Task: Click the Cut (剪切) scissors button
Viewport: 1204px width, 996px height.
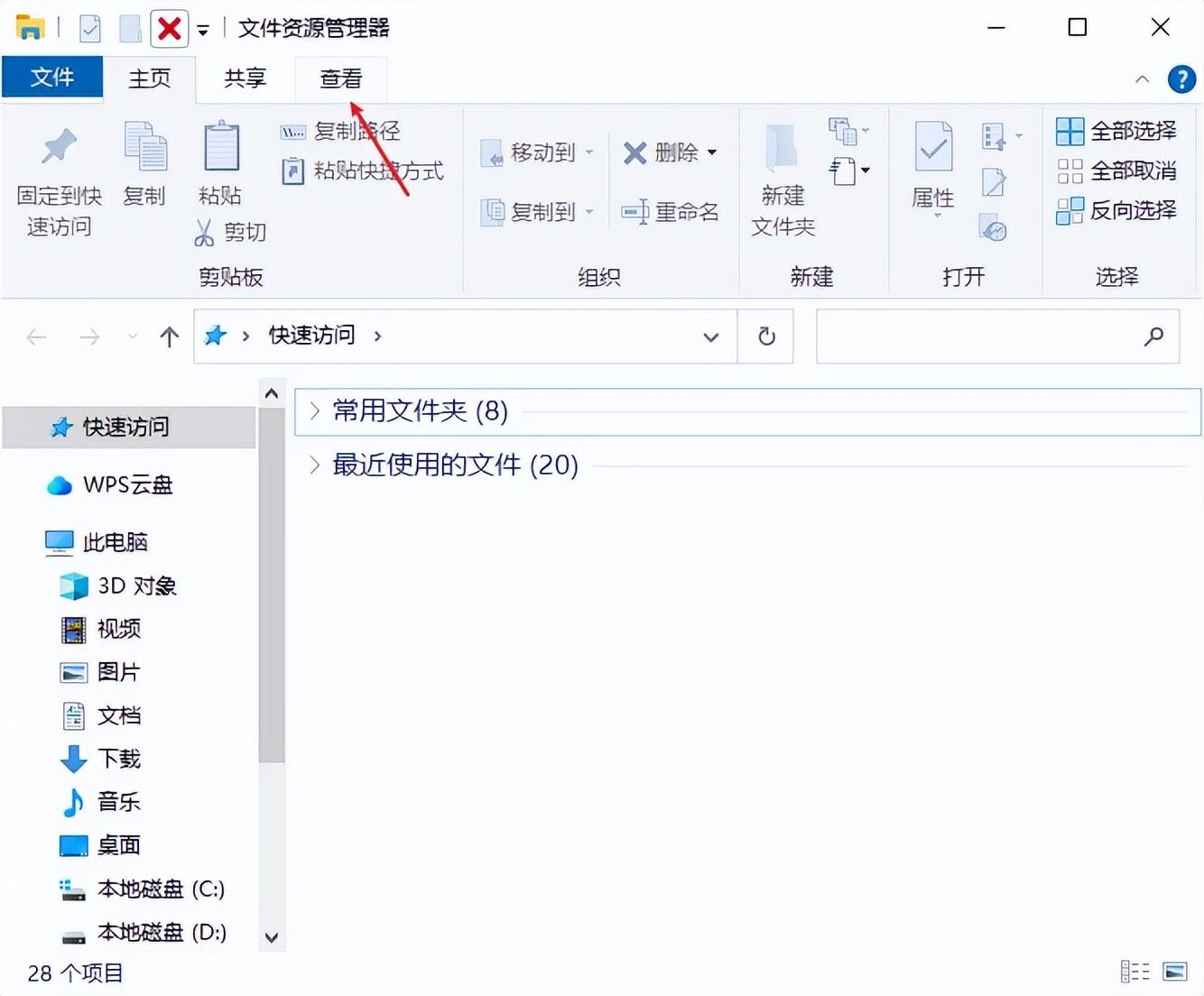Action: pos(230,233)
